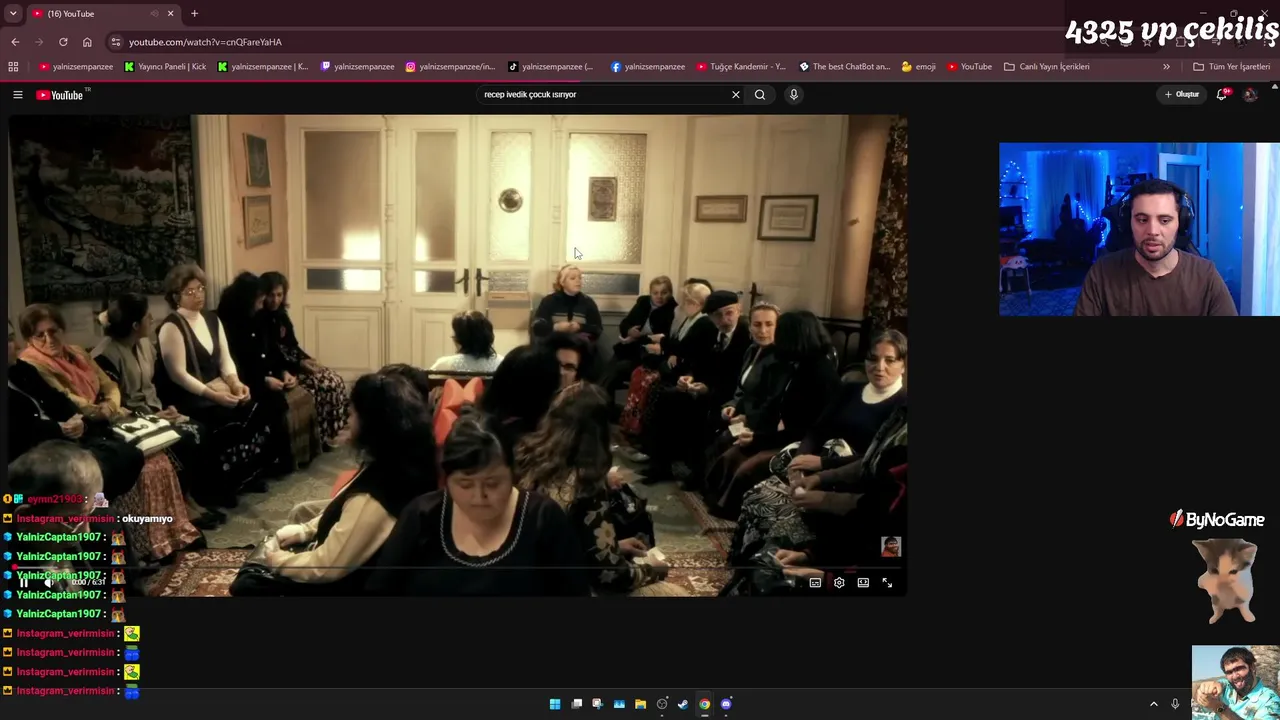Open video player settings gear
This screenshot has width=1280, height=720.
pos(839,582)
